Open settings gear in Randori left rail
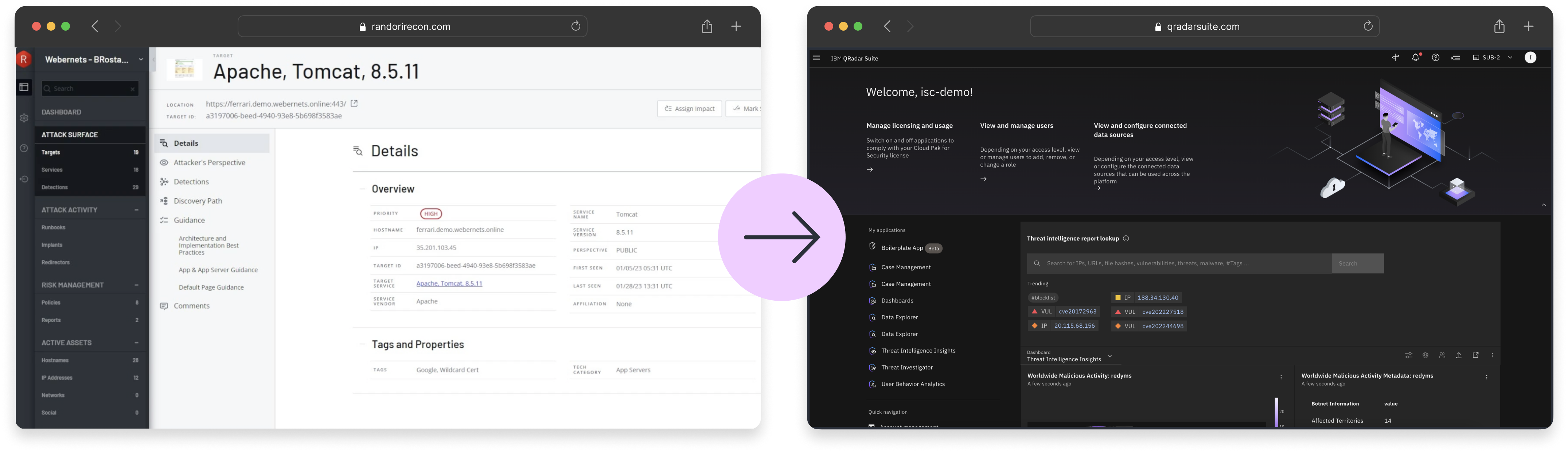Screen dimensions: 1568x453 point(24,118)
